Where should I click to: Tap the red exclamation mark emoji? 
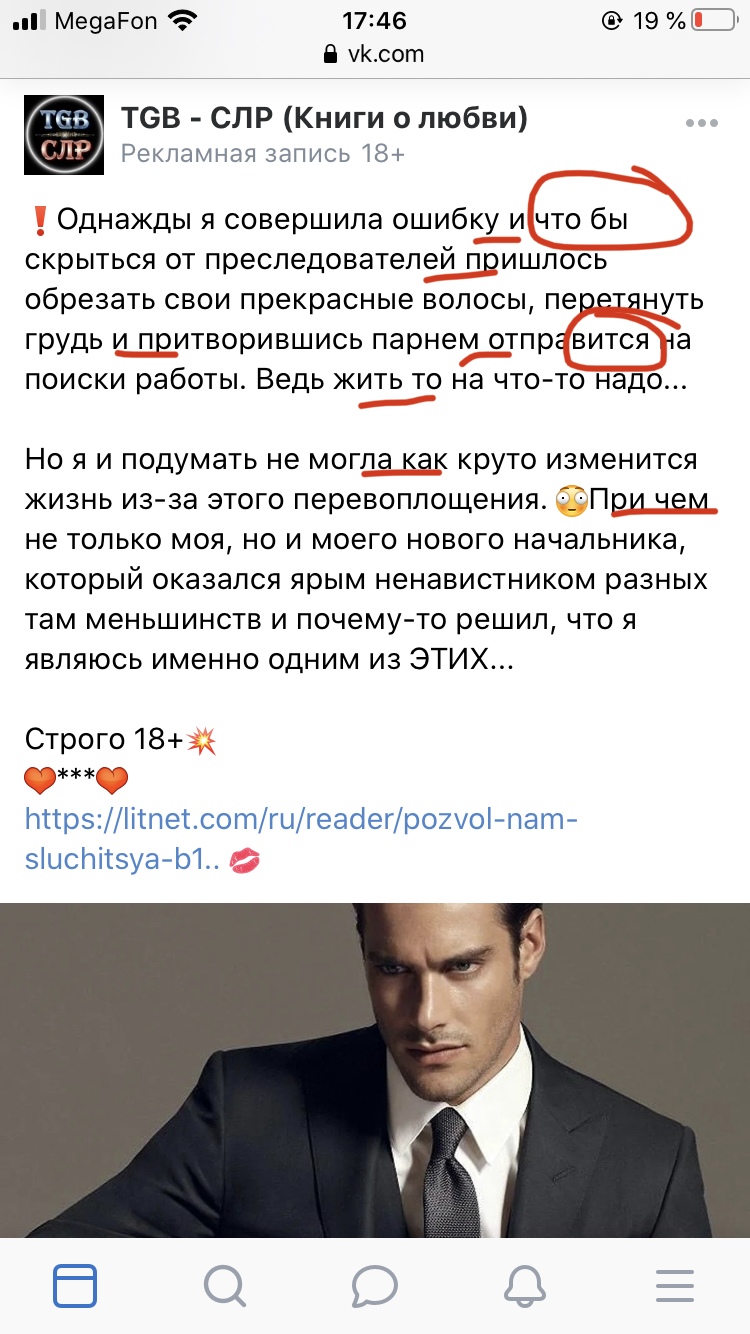[x=40, y=219]
